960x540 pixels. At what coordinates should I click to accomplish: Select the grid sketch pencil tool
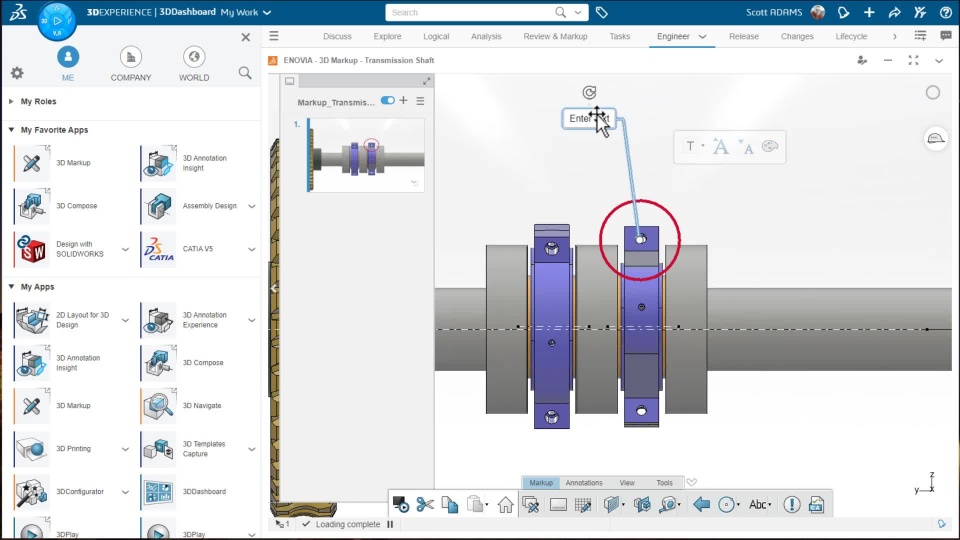(x=583, y=504)
